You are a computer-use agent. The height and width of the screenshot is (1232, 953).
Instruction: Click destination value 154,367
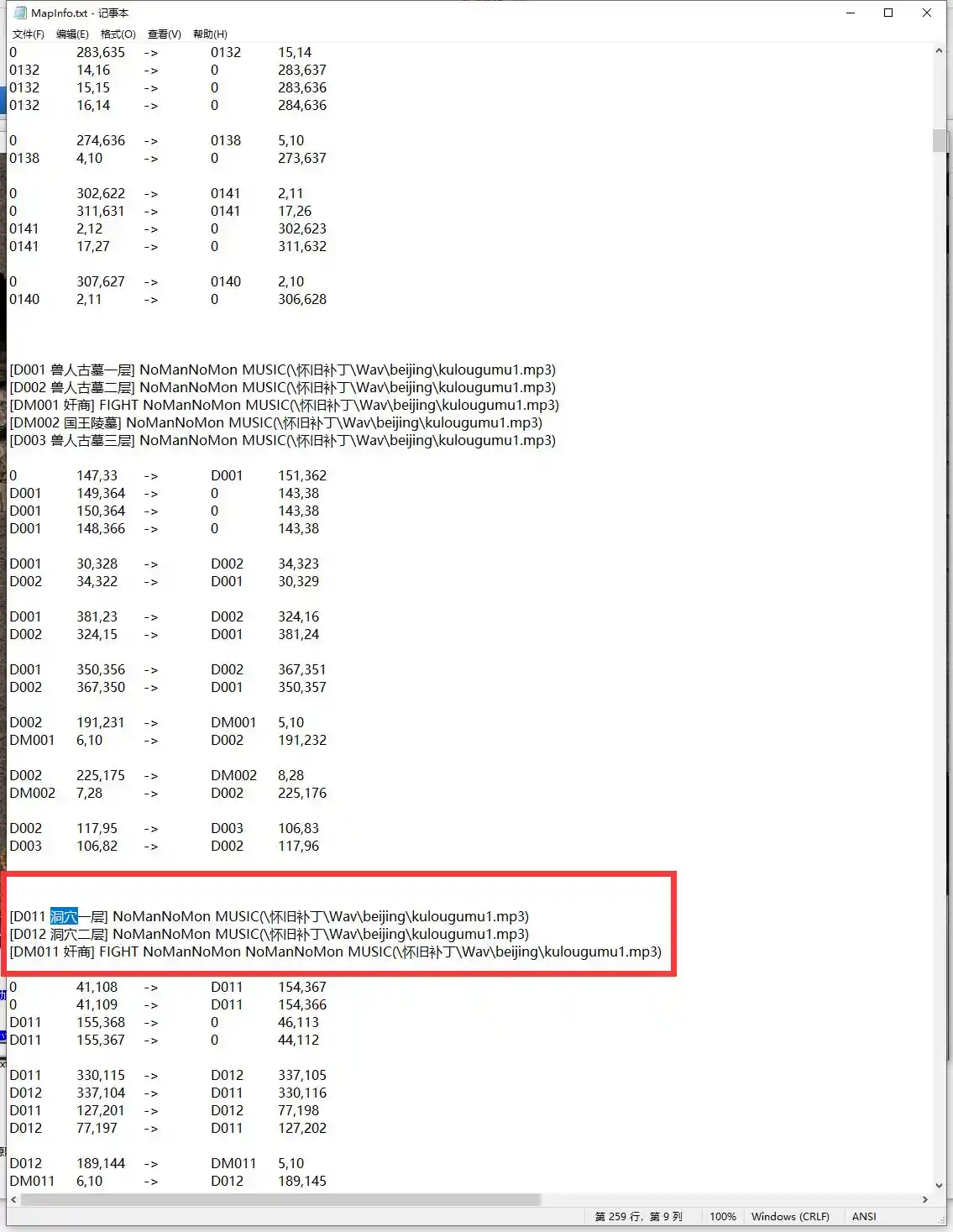point(302,987)
